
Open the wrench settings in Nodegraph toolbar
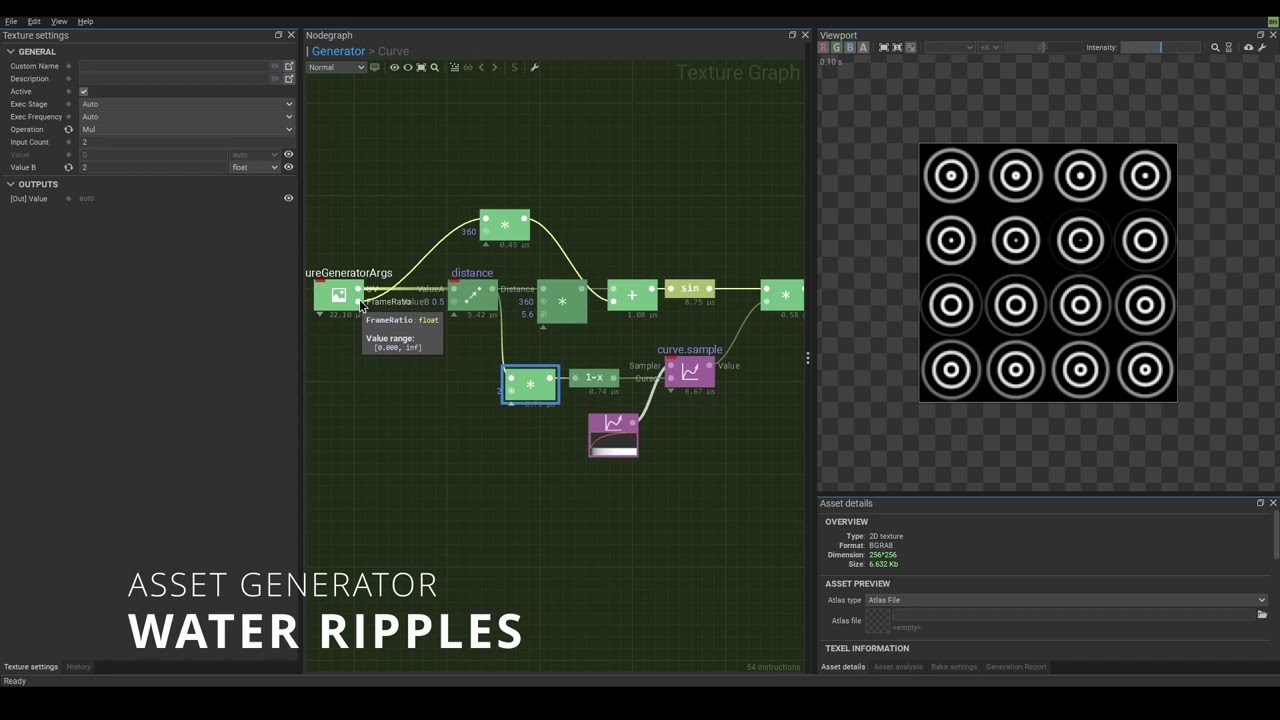(534, 68)
